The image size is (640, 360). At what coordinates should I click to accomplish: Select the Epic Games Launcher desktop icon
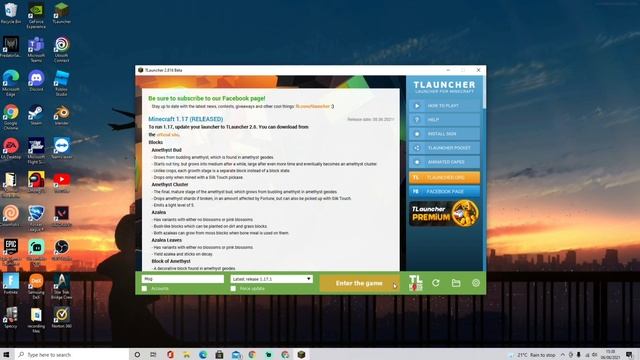pyautogui.click(x=11, y=253)
